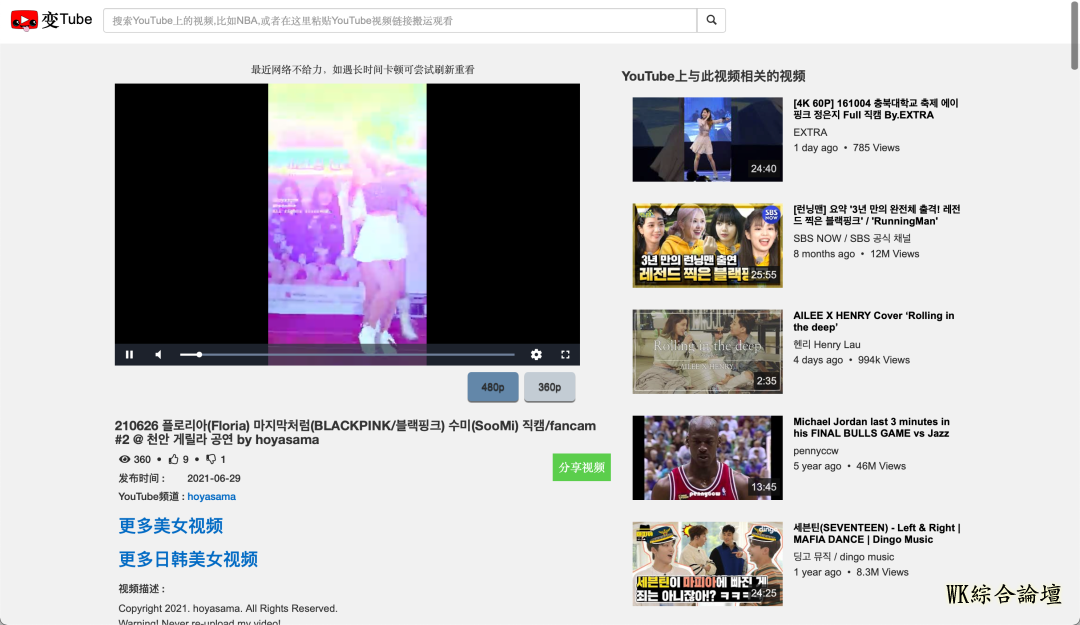Click the title 'AILEE X HENRY Cover'
This screenshot has width=1080, height=625.
873,321
